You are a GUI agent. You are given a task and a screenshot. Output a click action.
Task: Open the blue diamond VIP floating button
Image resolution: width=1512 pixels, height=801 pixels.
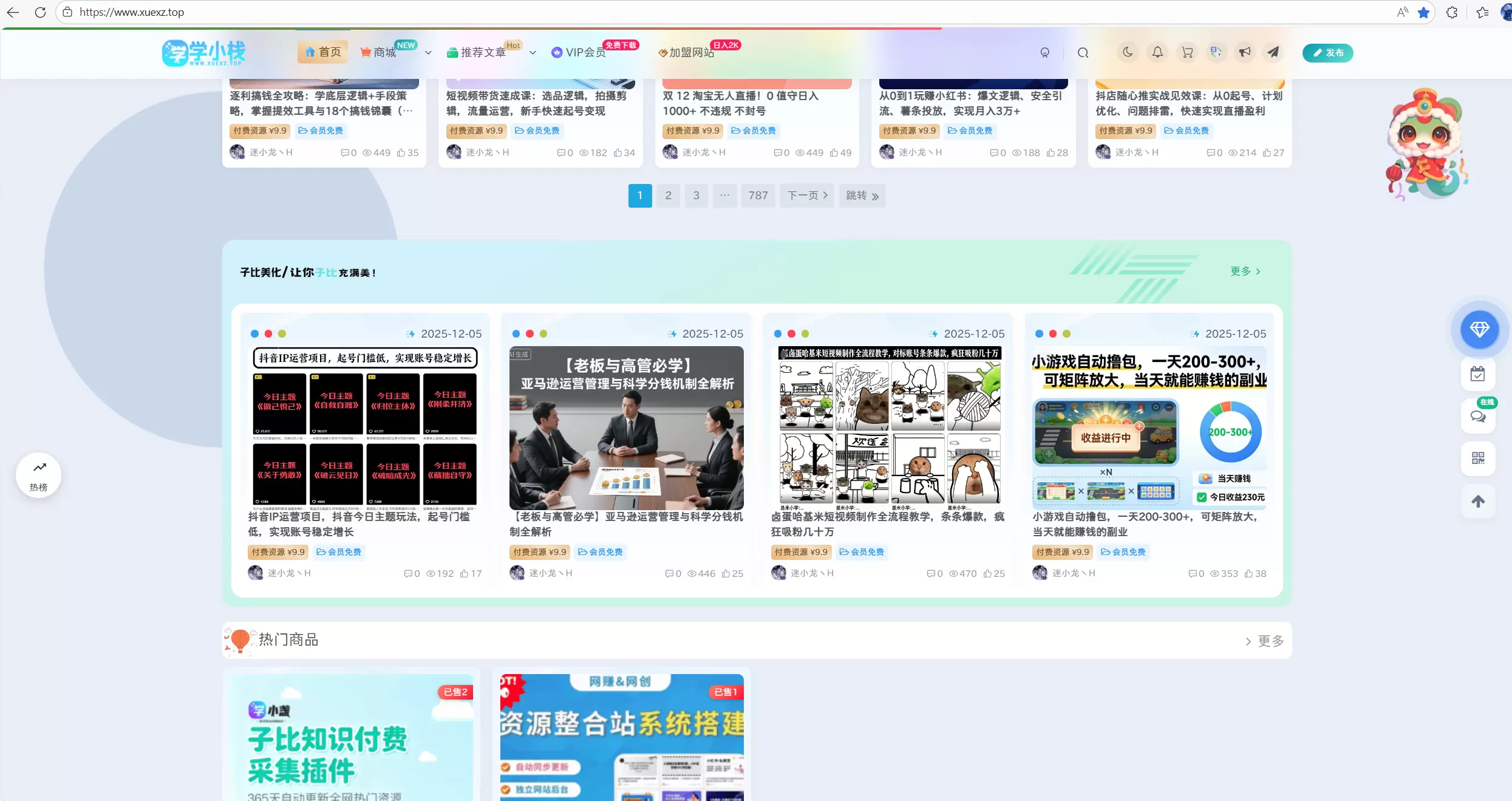pyautogui.click(x=1479, y=329)
